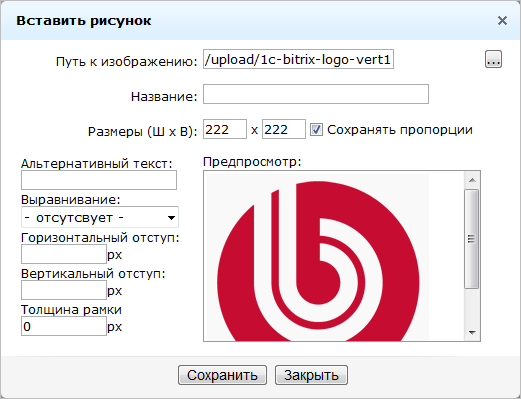Click the width size field
Image resolution: width=521 pixels, height=399 pixels.
pos(225,129)
